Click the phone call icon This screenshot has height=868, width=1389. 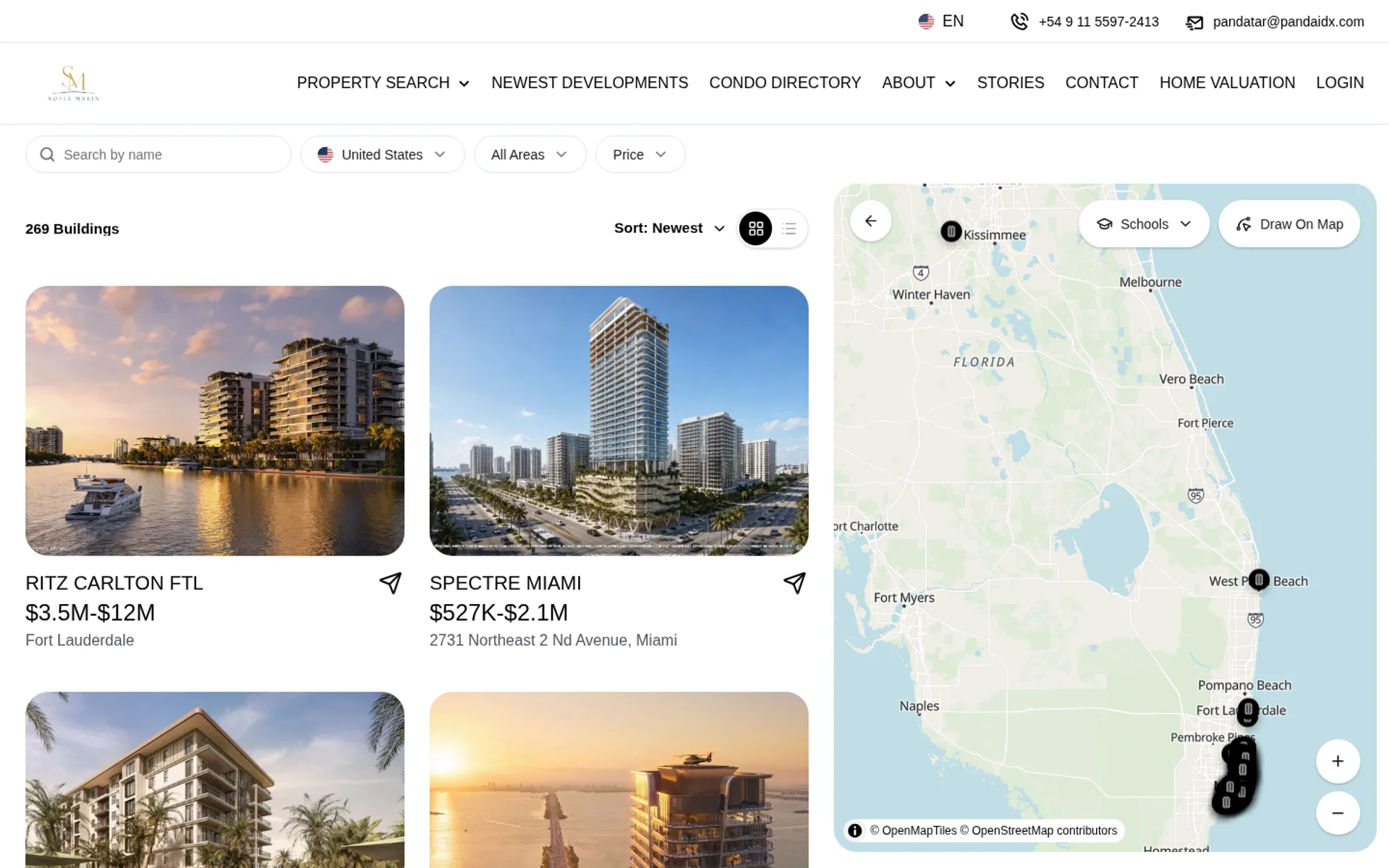click(1019, 22)
